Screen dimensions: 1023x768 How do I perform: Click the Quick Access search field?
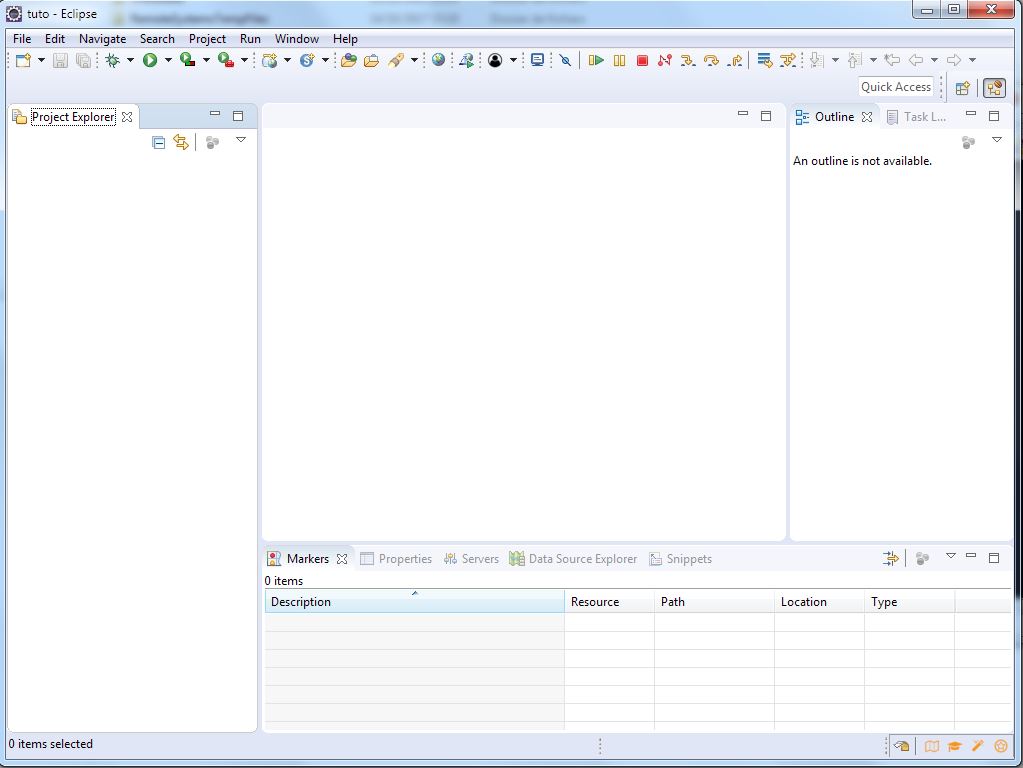click(x=896, y=87)
